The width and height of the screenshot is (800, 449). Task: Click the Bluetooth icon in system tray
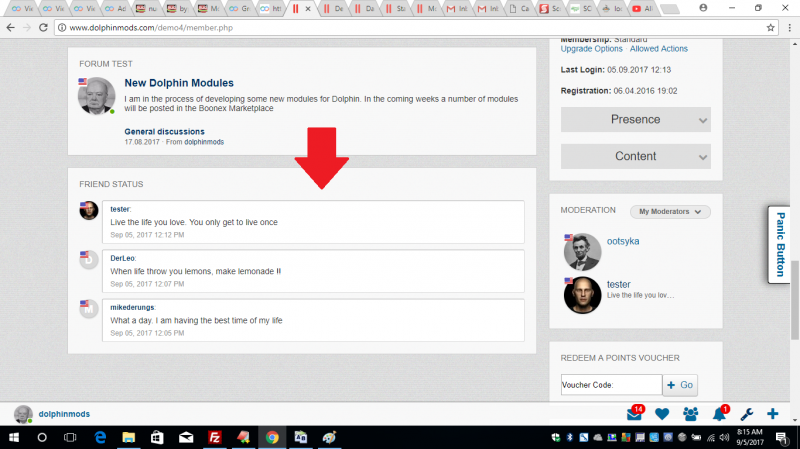coord(570,437)
